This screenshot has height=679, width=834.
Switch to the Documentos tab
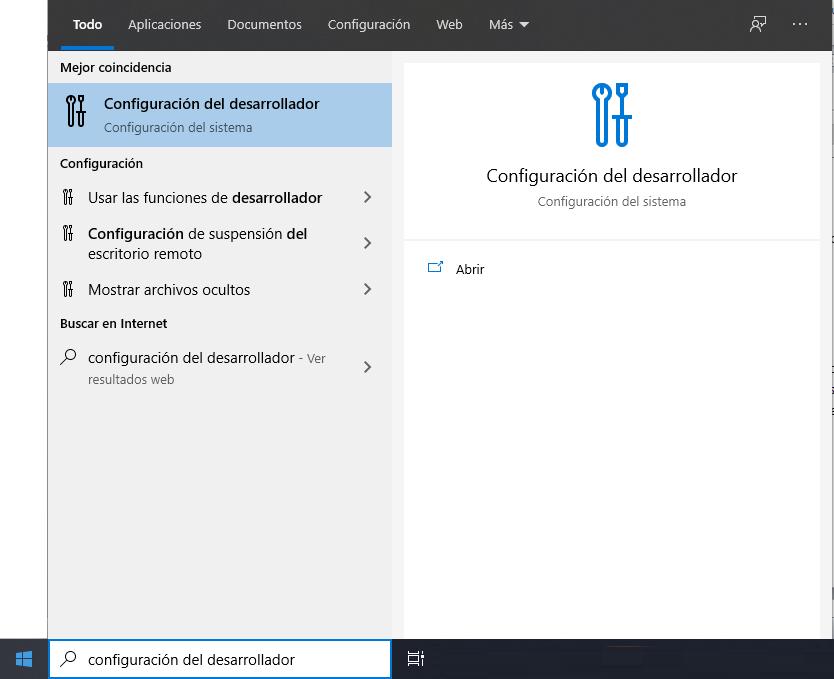(264, 24)
